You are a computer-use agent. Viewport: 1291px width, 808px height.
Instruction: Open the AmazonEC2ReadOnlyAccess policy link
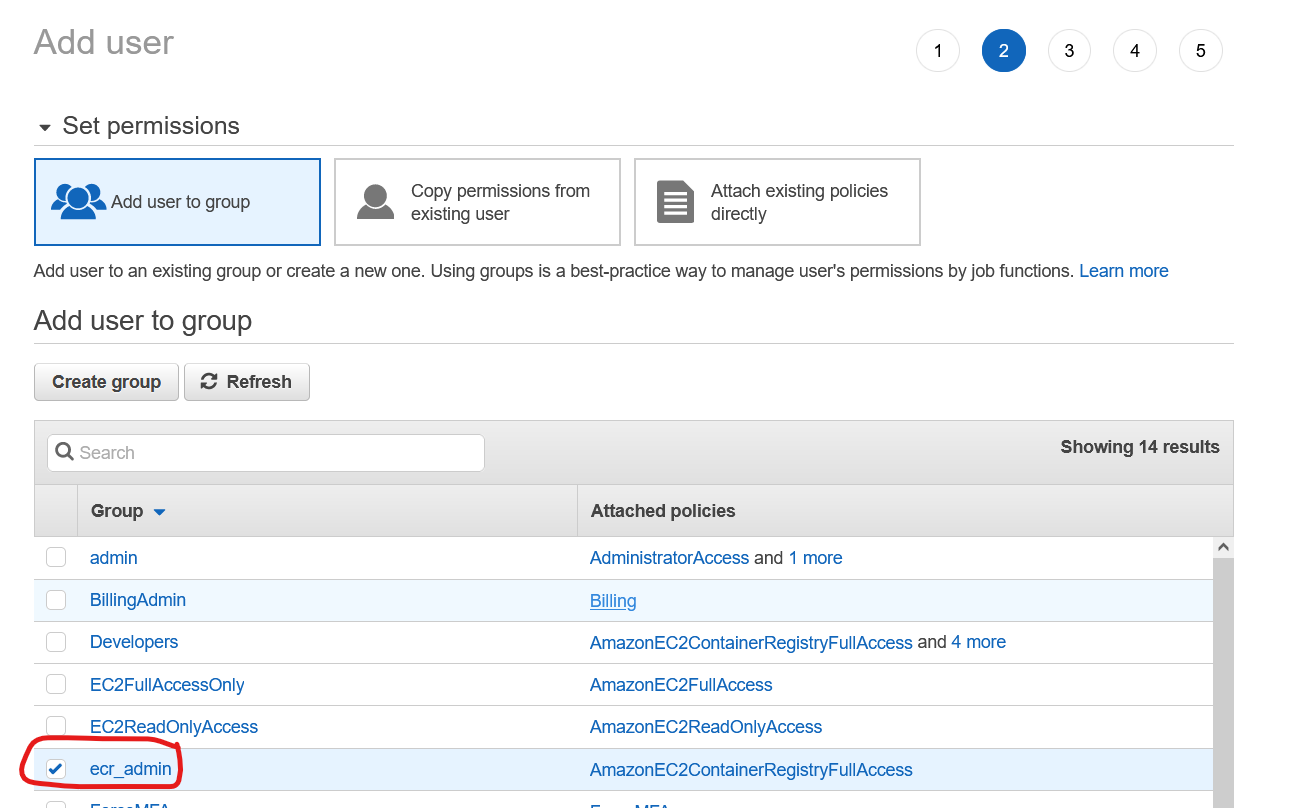click(706, 727)
